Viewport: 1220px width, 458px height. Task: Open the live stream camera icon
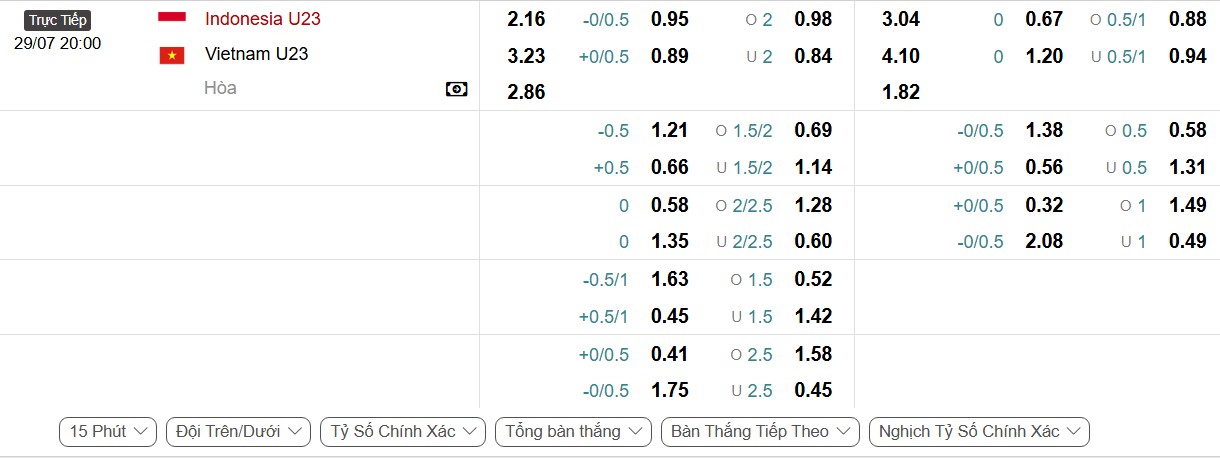[x=456, y=90]
